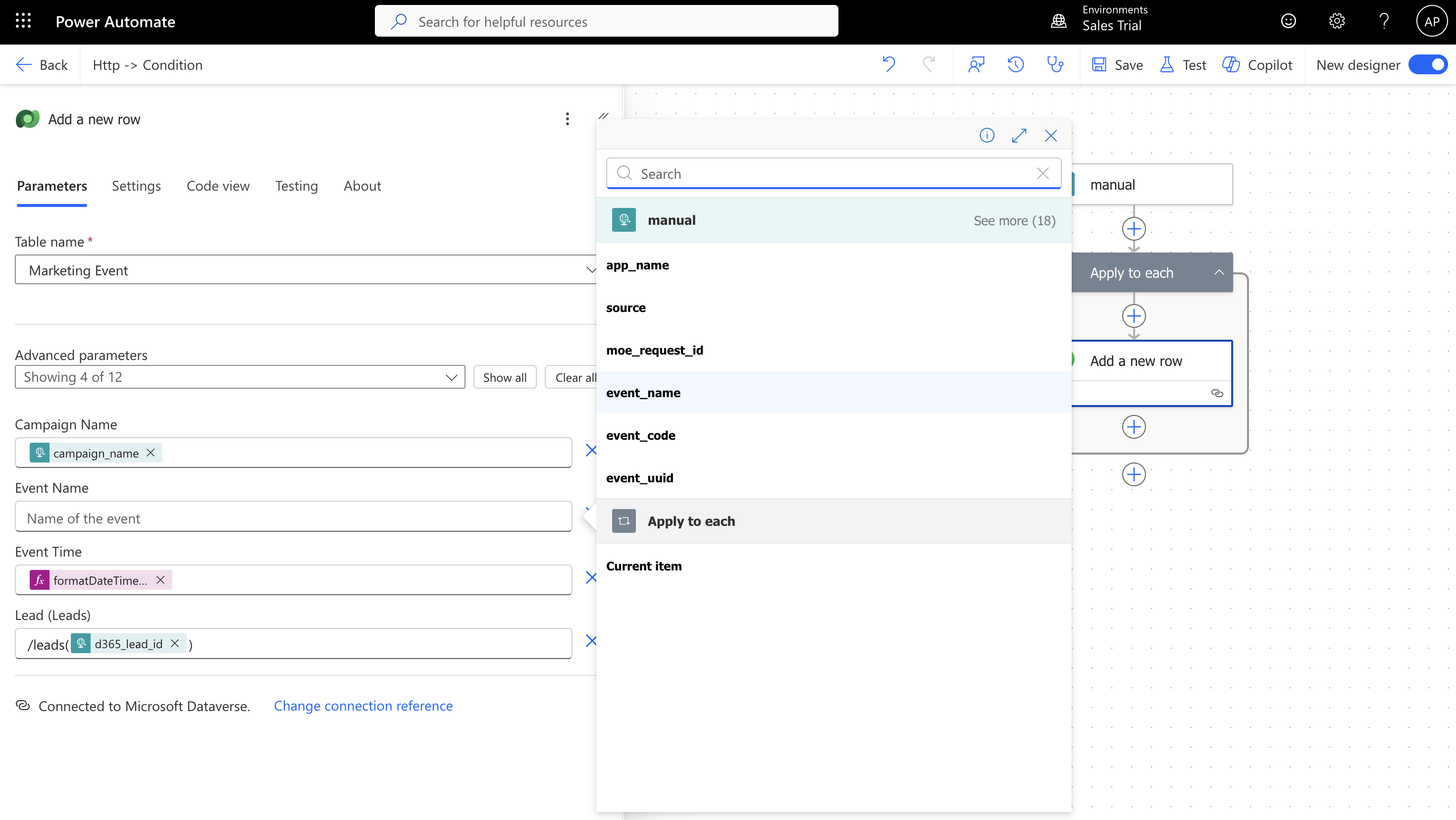Open the Flow checker stethoscope icon

1055,64
